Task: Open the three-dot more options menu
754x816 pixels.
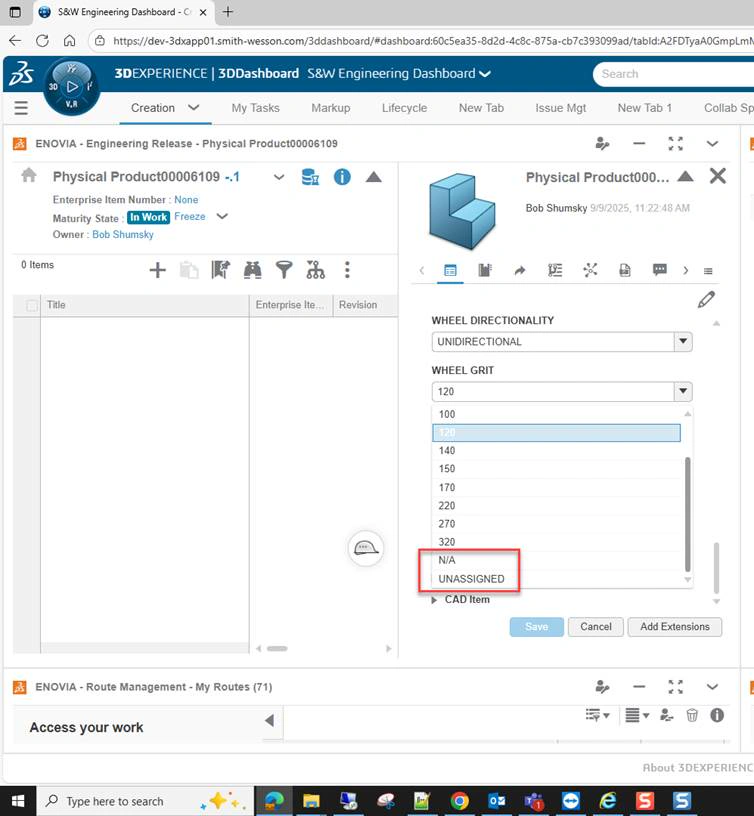Action: (x=347, y=270)
